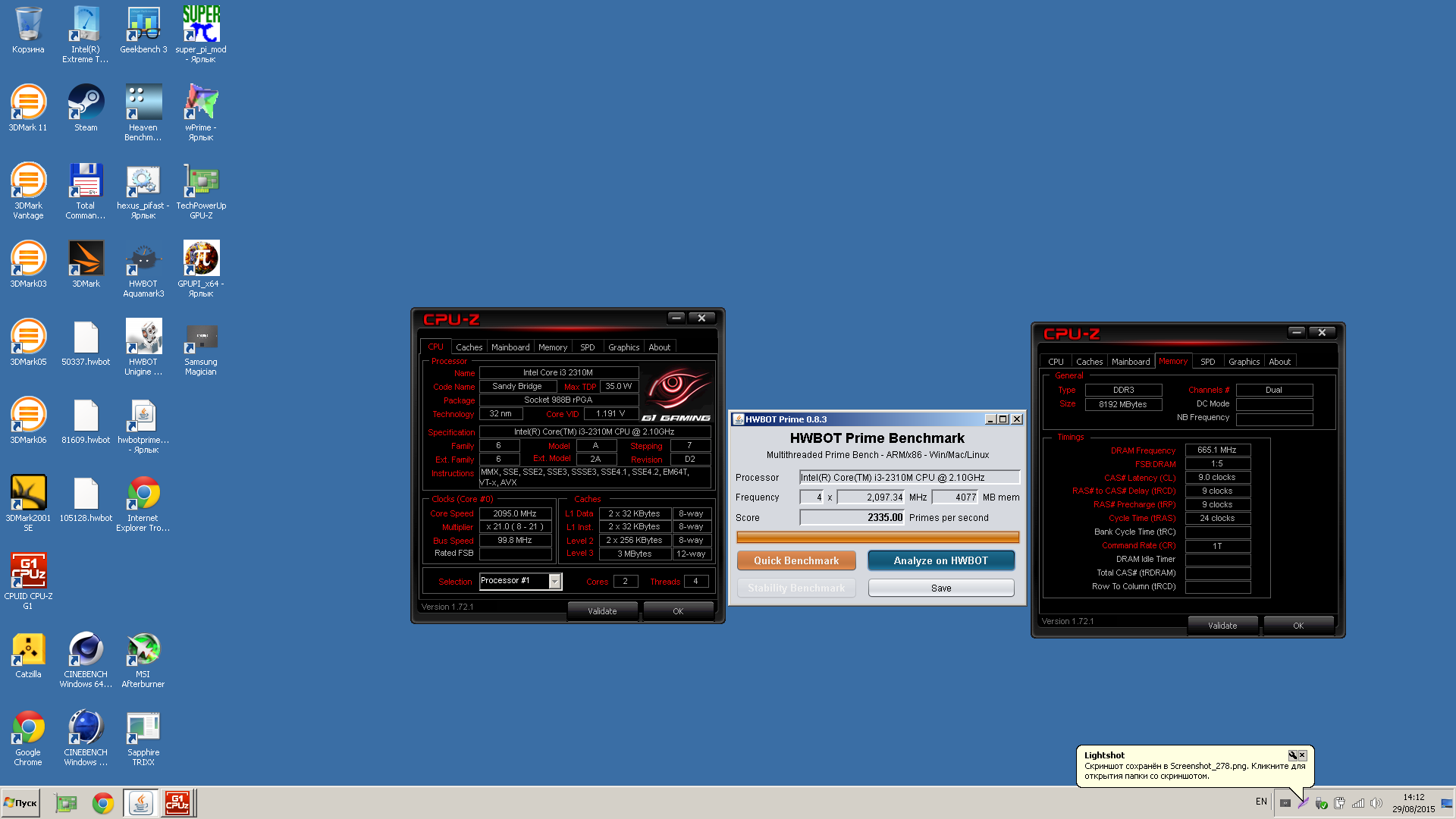Open Steam desktop shortcut
Screen dimensions: 1456x819
click(x=86, y=108)
